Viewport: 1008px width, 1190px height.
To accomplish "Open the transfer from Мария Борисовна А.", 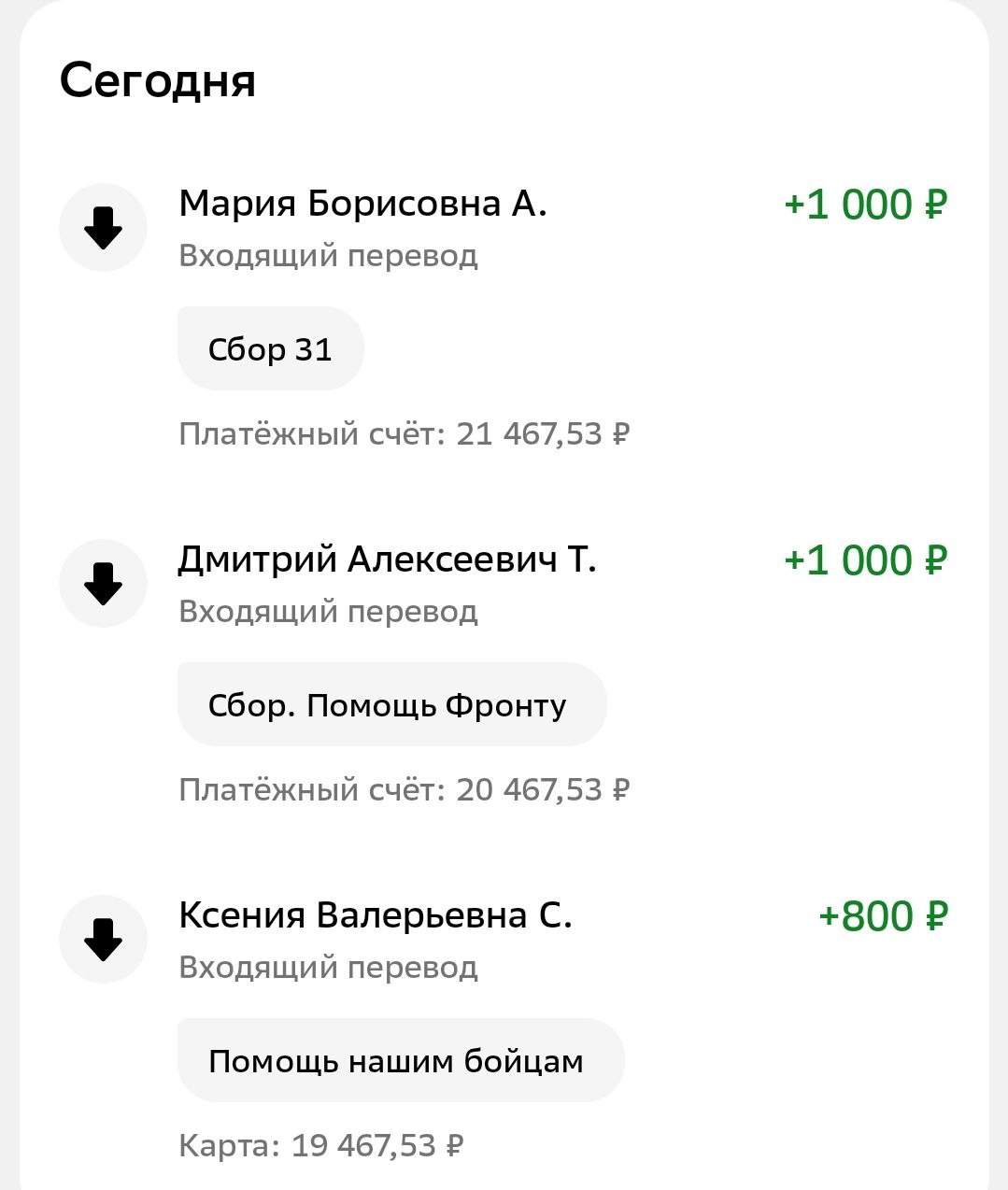I will click(362, 204).
